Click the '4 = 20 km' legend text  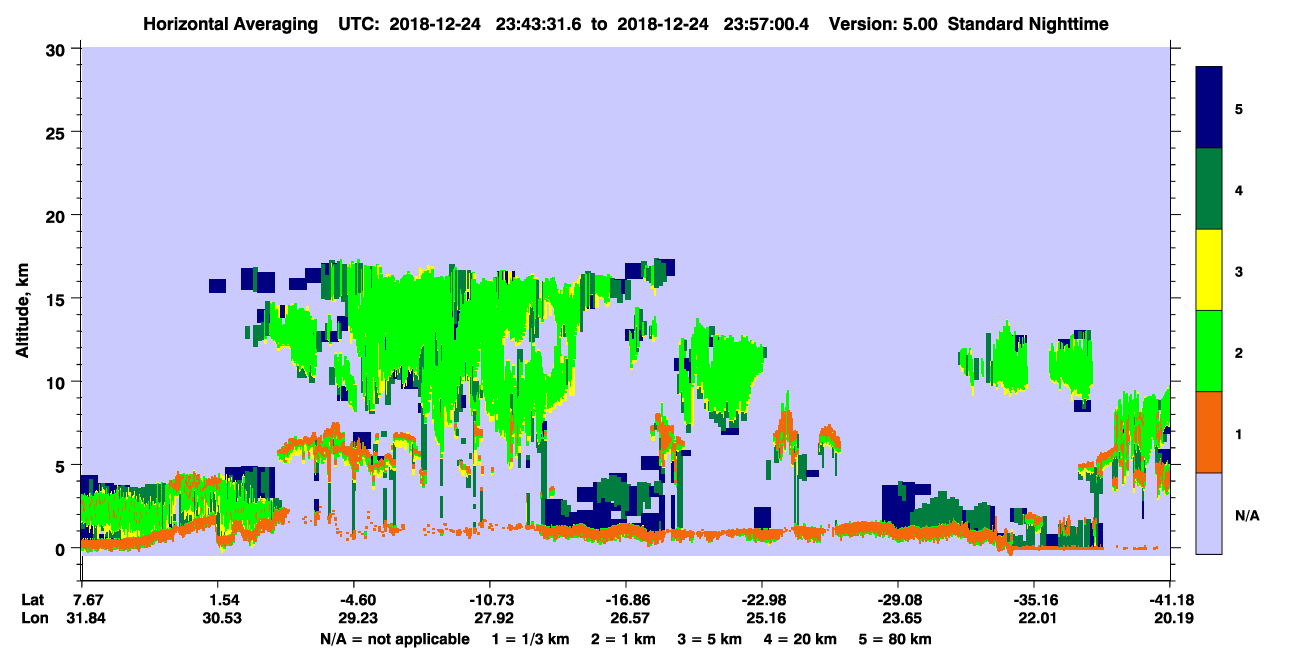point(802,639)
